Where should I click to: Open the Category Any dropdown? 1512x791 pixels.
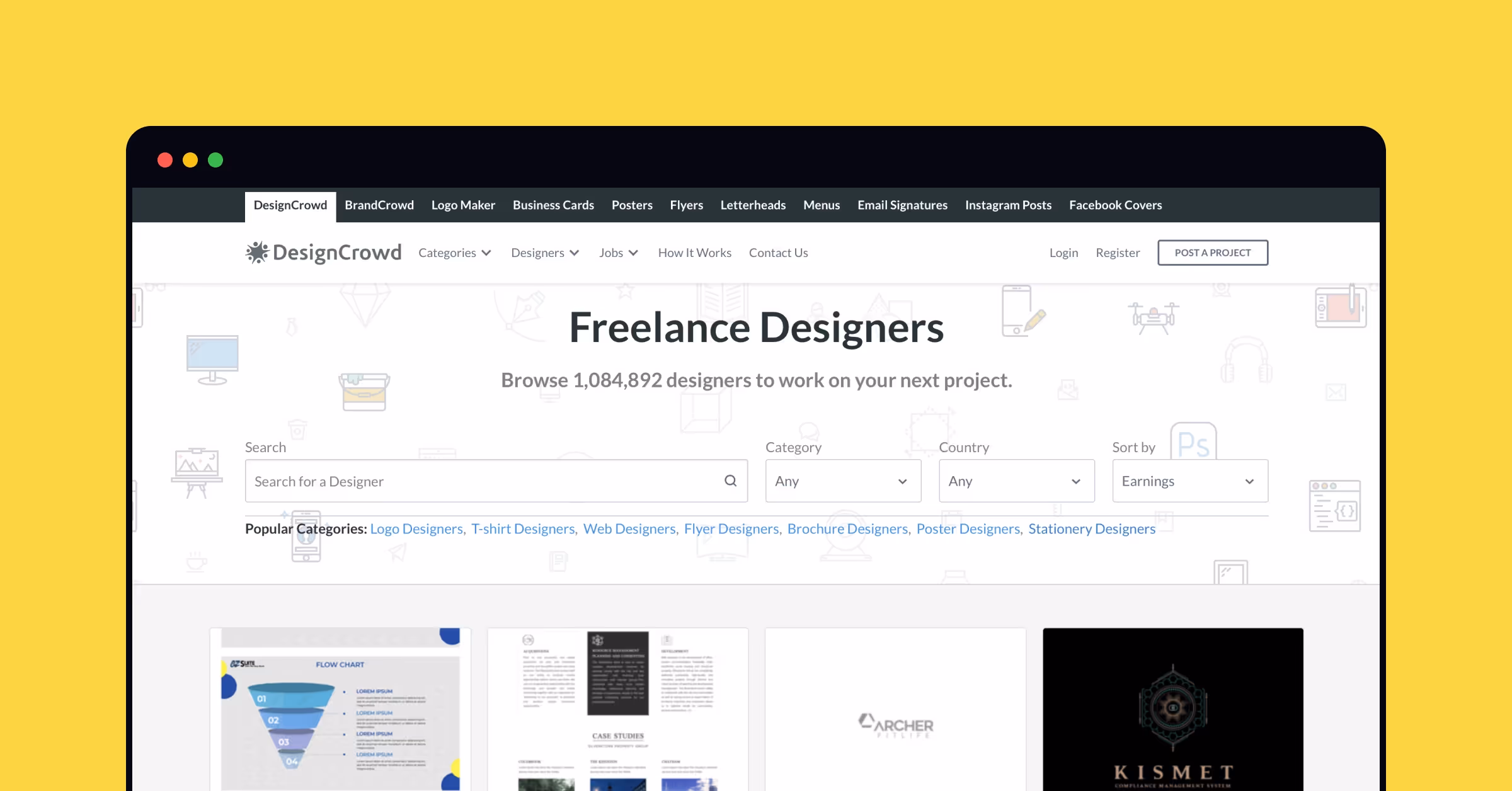click(x=843, y=481)
